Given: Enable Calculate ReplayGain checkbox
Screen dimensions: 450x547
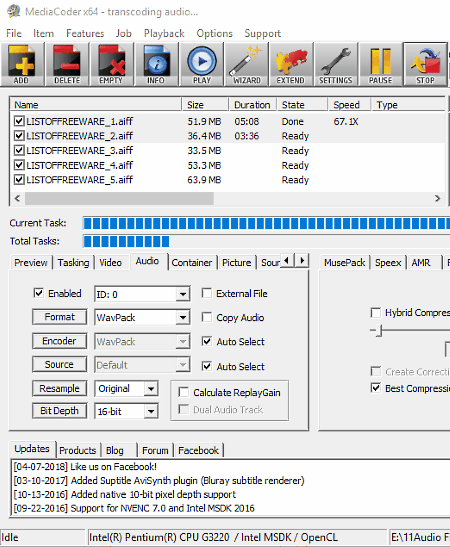Looking at the screenshot, I should 183,392.
